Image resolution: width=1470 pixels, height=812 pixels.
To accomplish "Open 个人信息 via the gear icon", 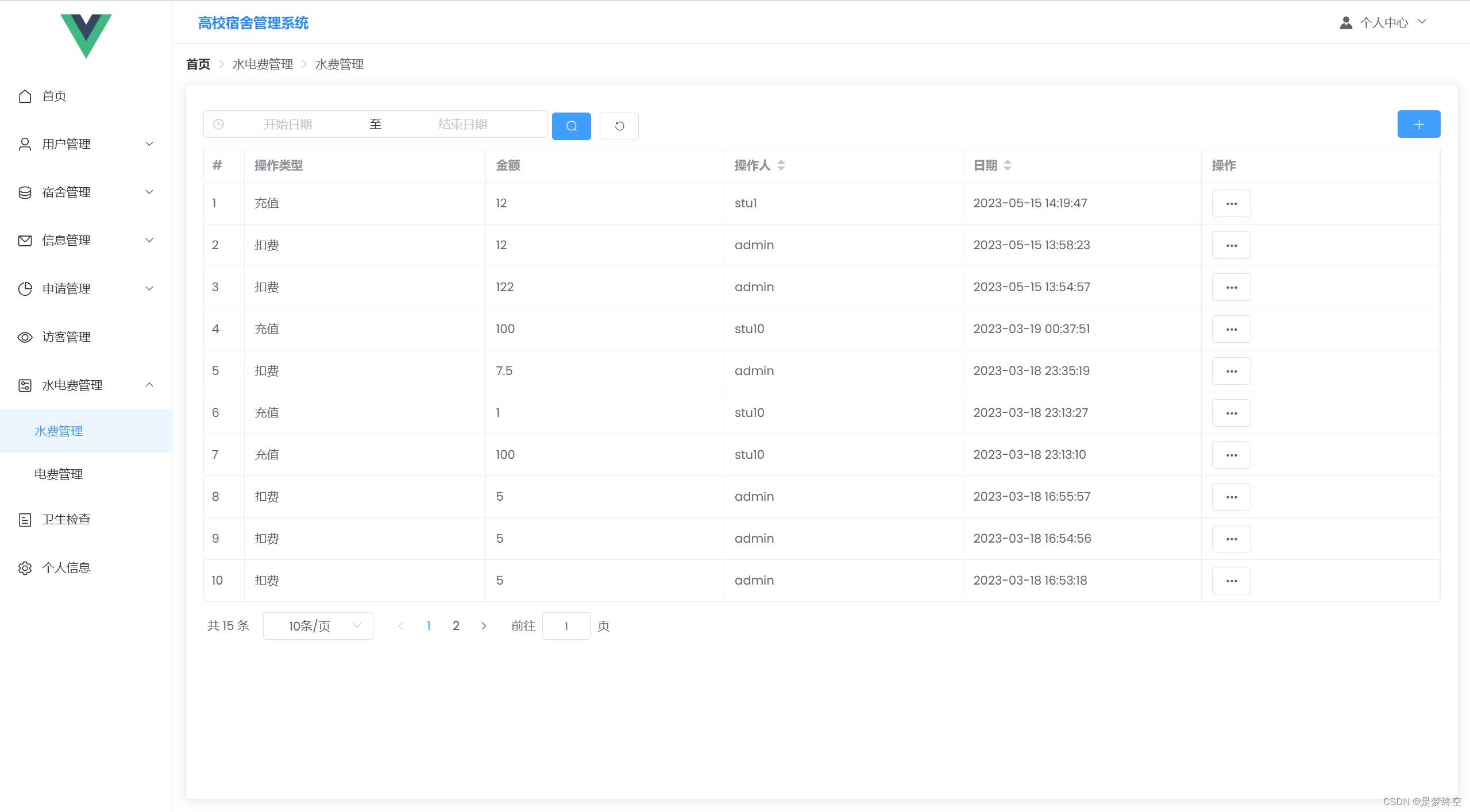I will (x=25, y=567).
